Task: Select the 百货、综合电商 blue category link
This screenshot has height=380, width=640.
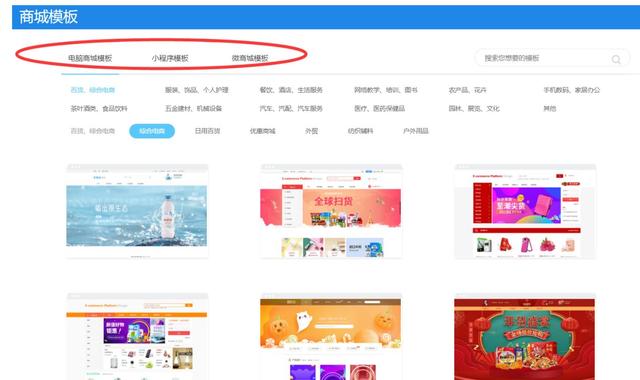Action: (93, 90)
